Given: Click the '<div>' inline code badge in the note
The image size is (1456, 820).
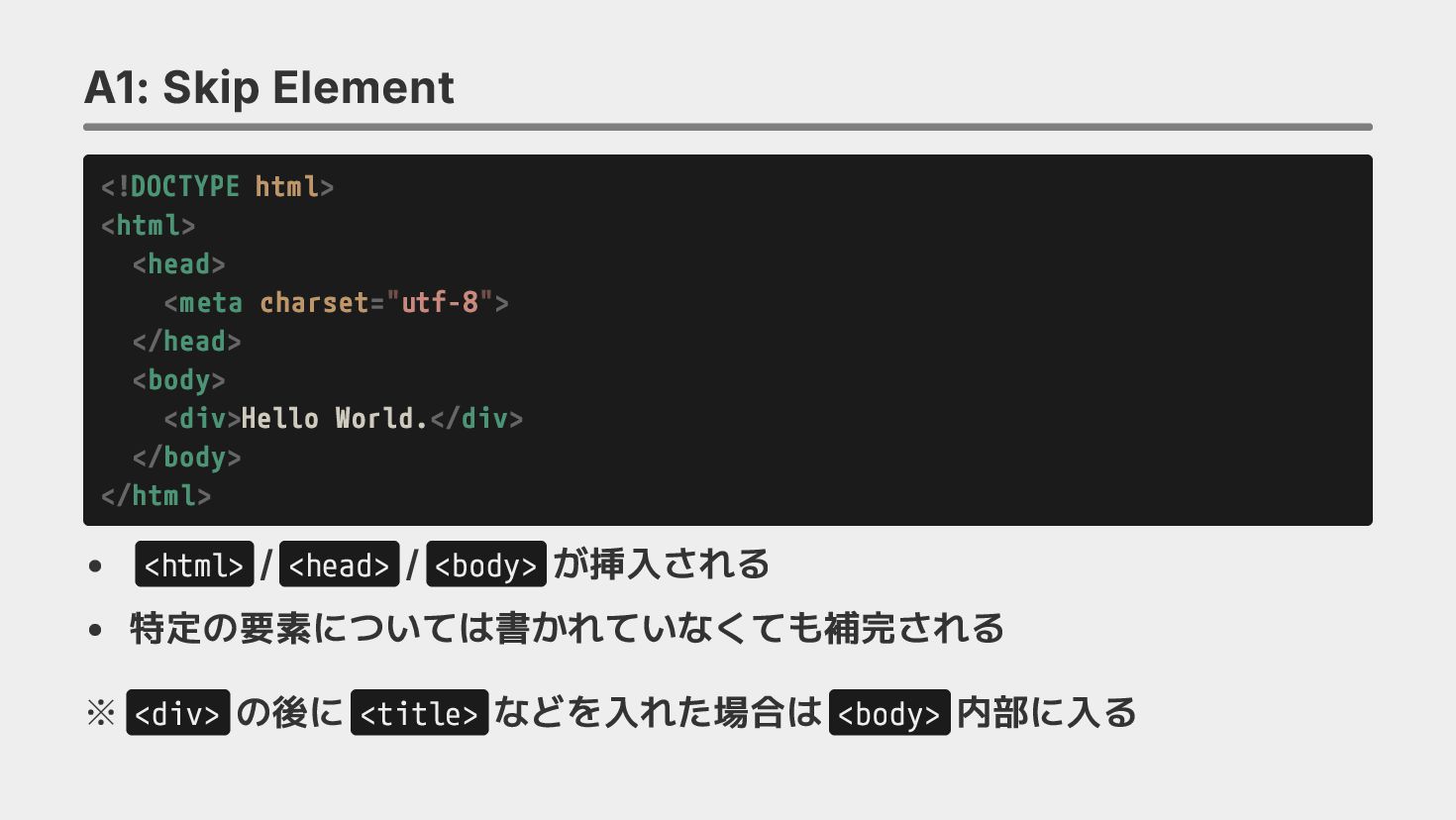Looking at the screenshot, I should click(177, 712).
